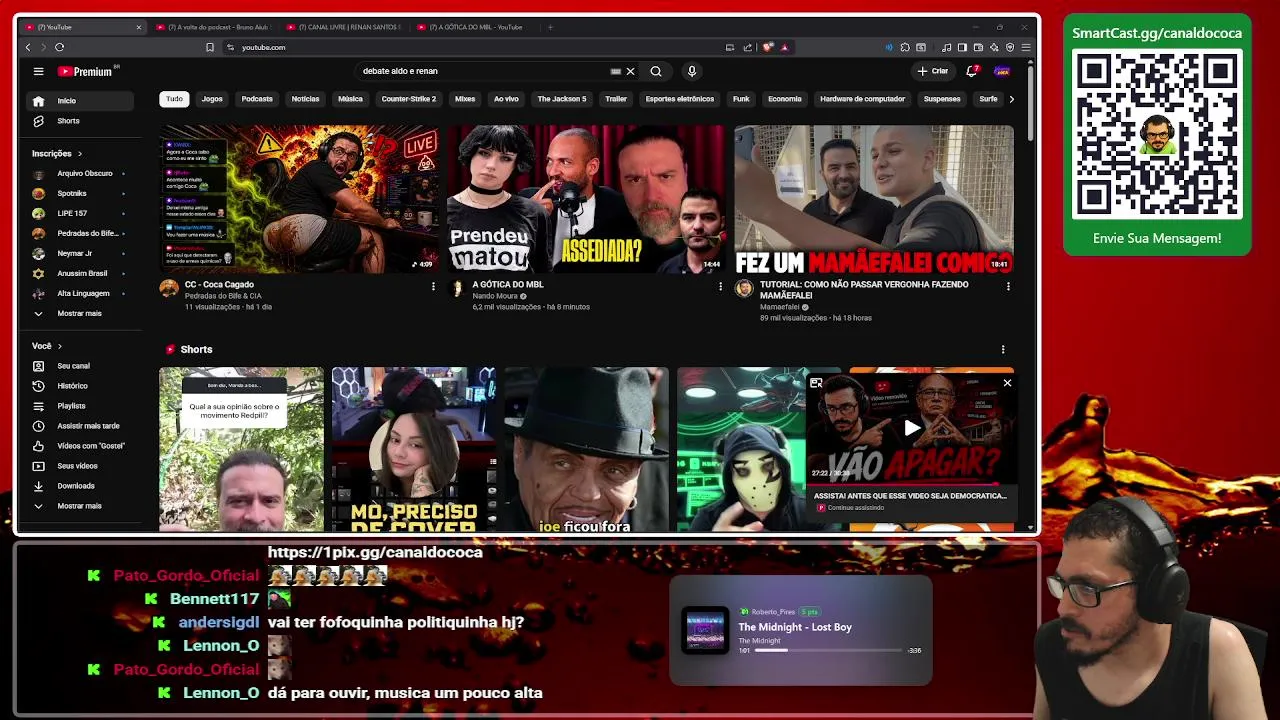Screen dimensions: 1280x720
Task: Play the miniplayer video
Action: (912, 428)
